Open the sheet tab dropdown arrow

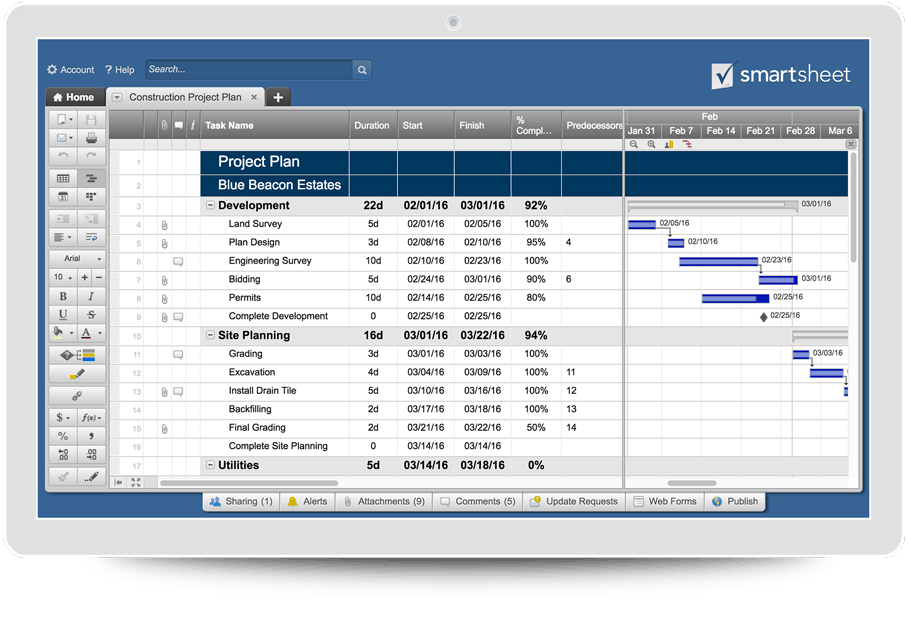pos(117,97)
